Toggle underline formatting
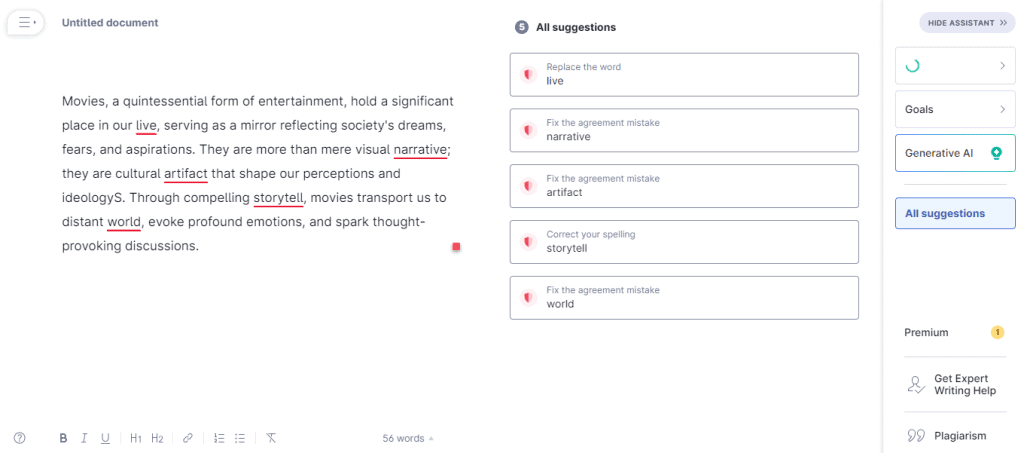The width and height of the screenshot is (1024, 453). tap(105, 438)
